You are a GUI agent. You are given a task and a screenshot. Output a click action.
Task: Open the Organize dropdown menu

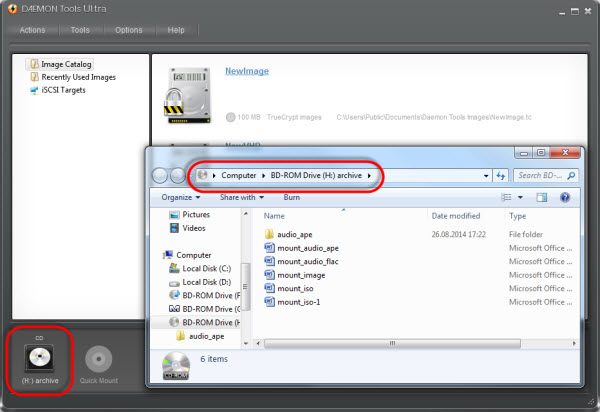point(181,197)
